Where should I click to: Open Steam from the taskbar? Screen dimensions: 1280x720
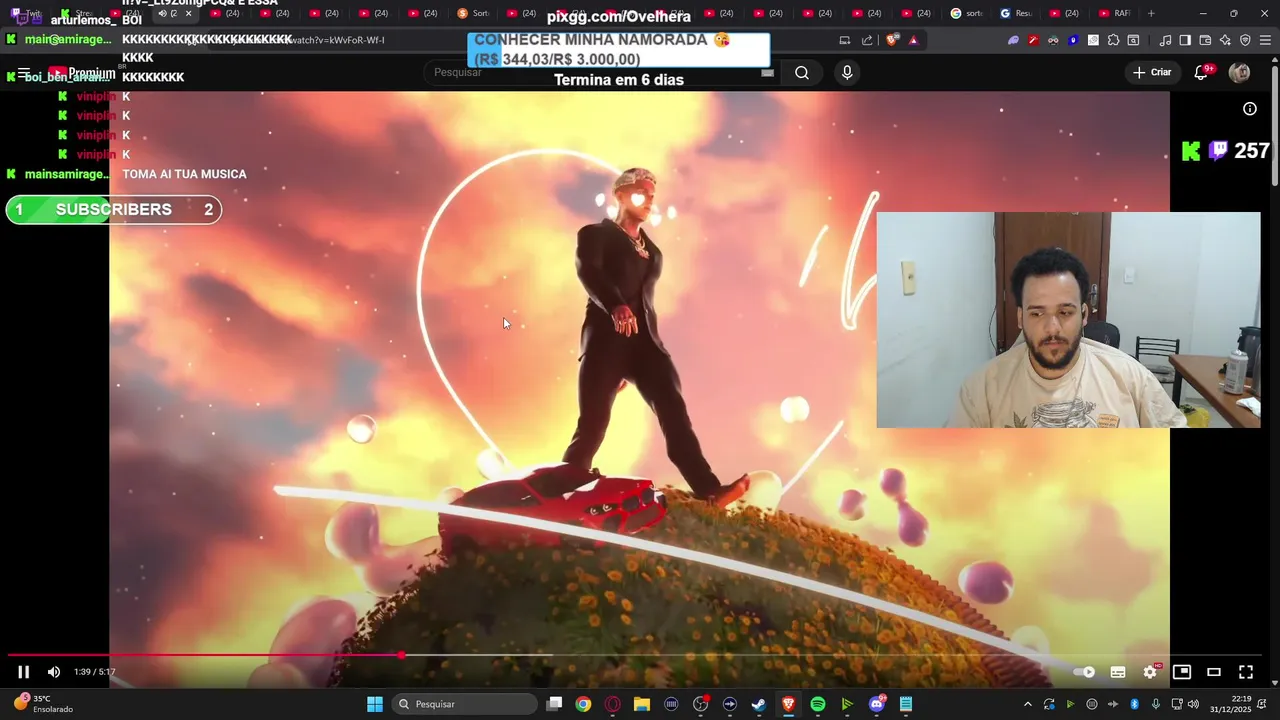759,704
